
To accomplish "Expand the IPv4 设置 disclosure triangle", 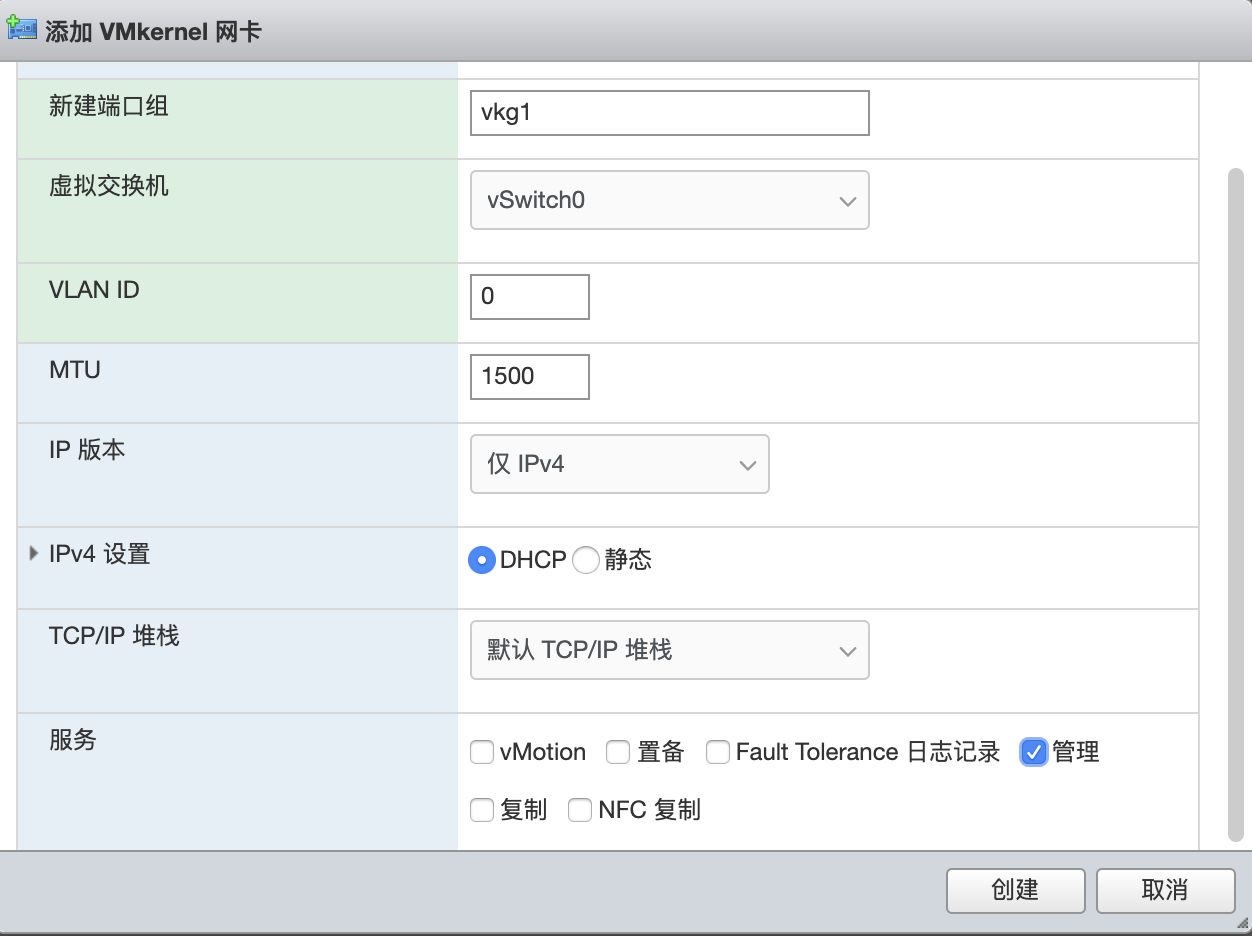I will (x=33, y=551).
